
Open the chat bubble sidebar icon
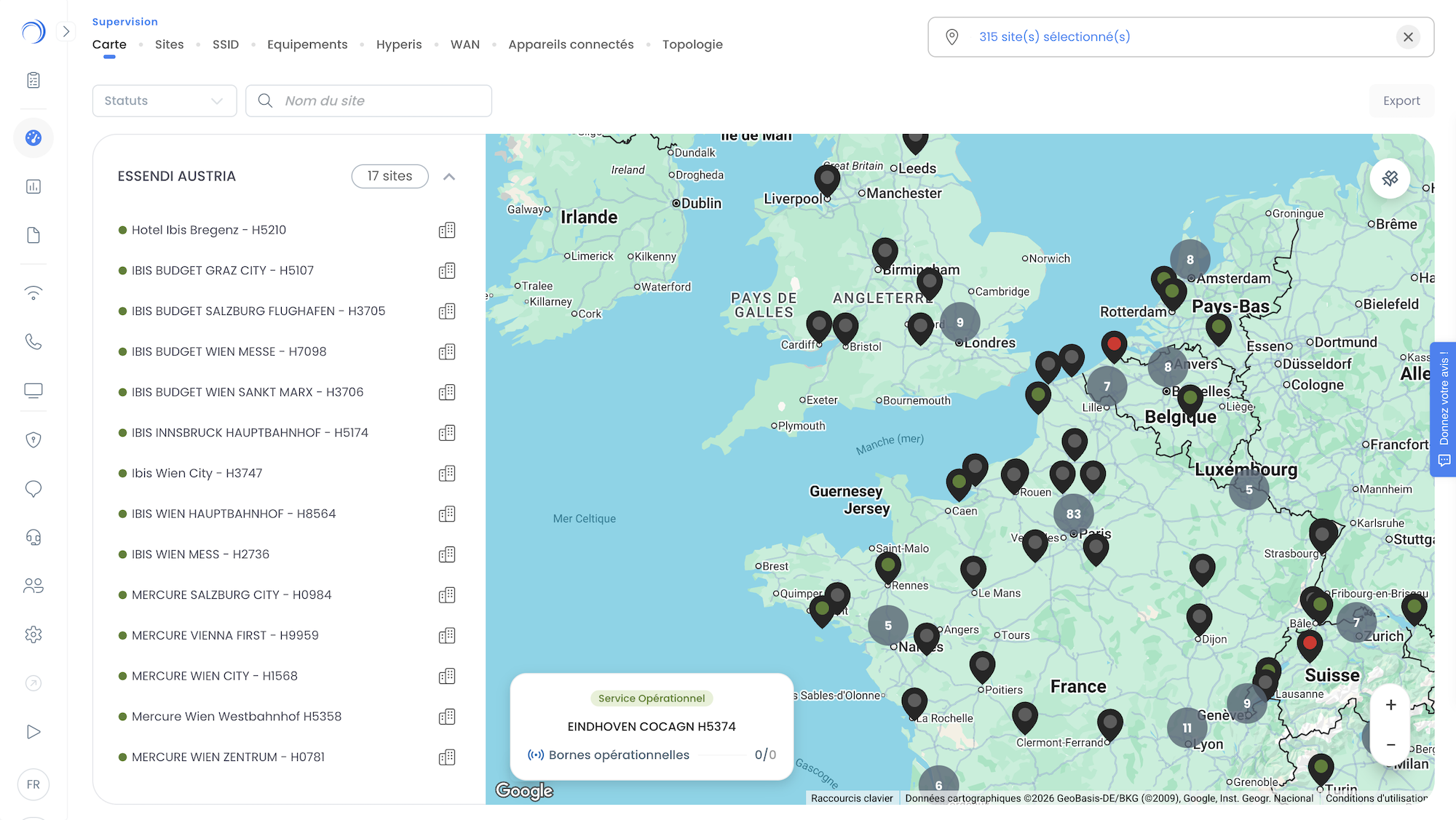point(33,488)
